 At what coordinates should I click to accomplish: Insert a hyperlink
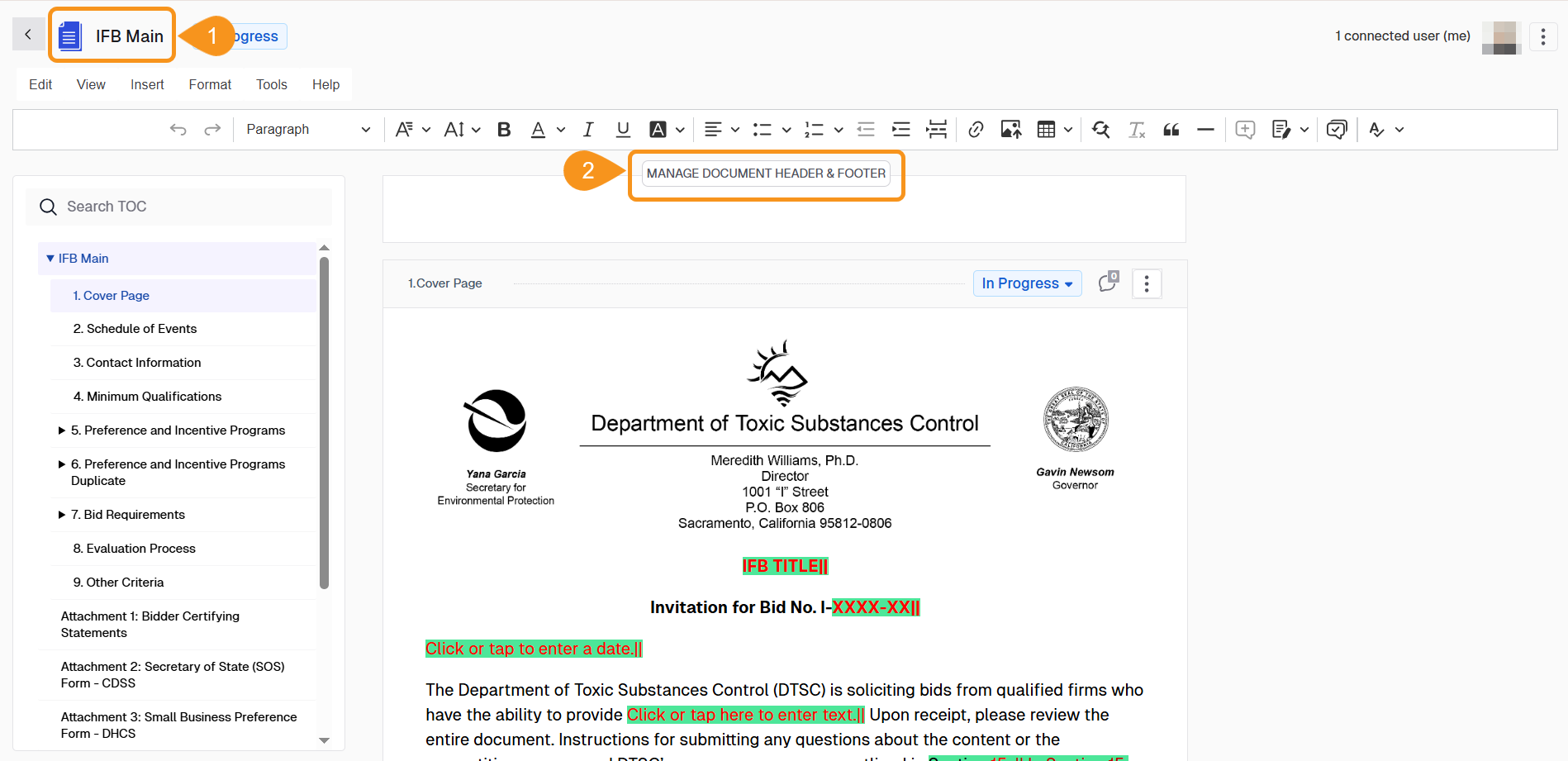(x=976, y=129)
